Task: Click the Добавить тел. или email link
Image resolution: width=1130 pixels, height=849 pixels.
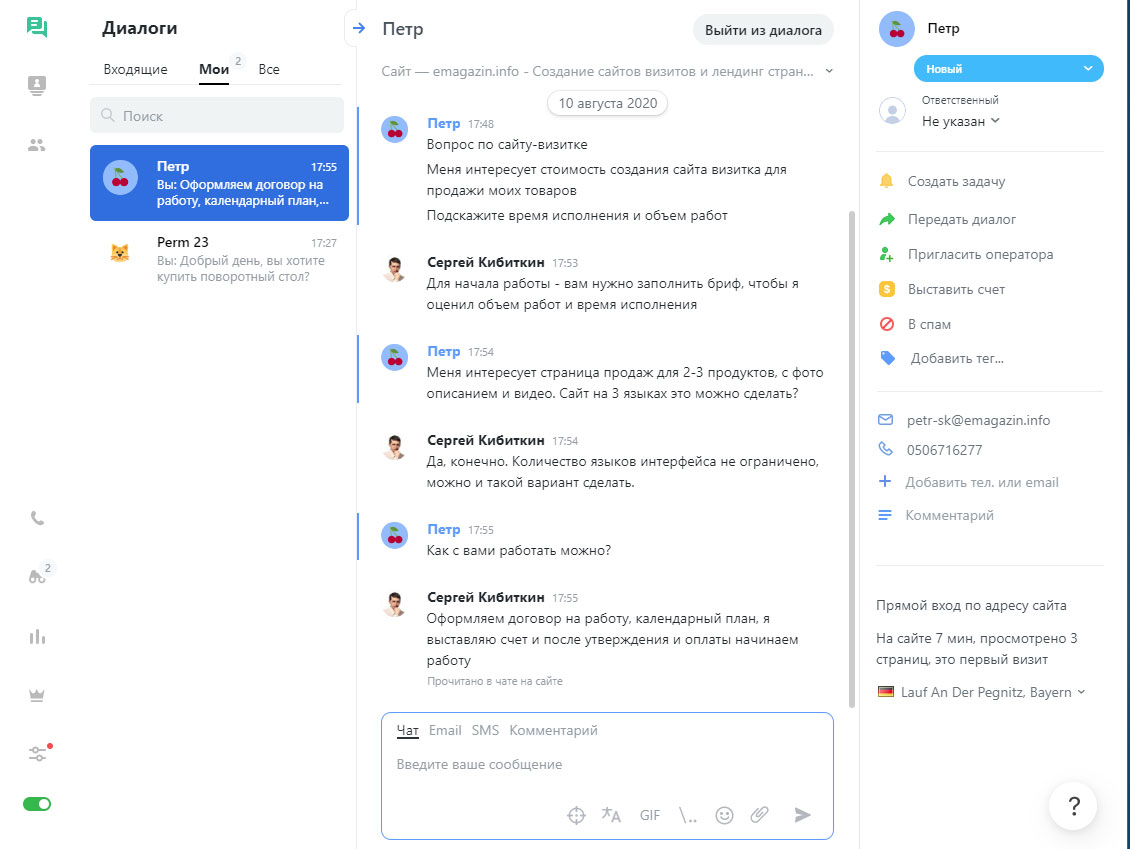Action: (x=982, y=482)
